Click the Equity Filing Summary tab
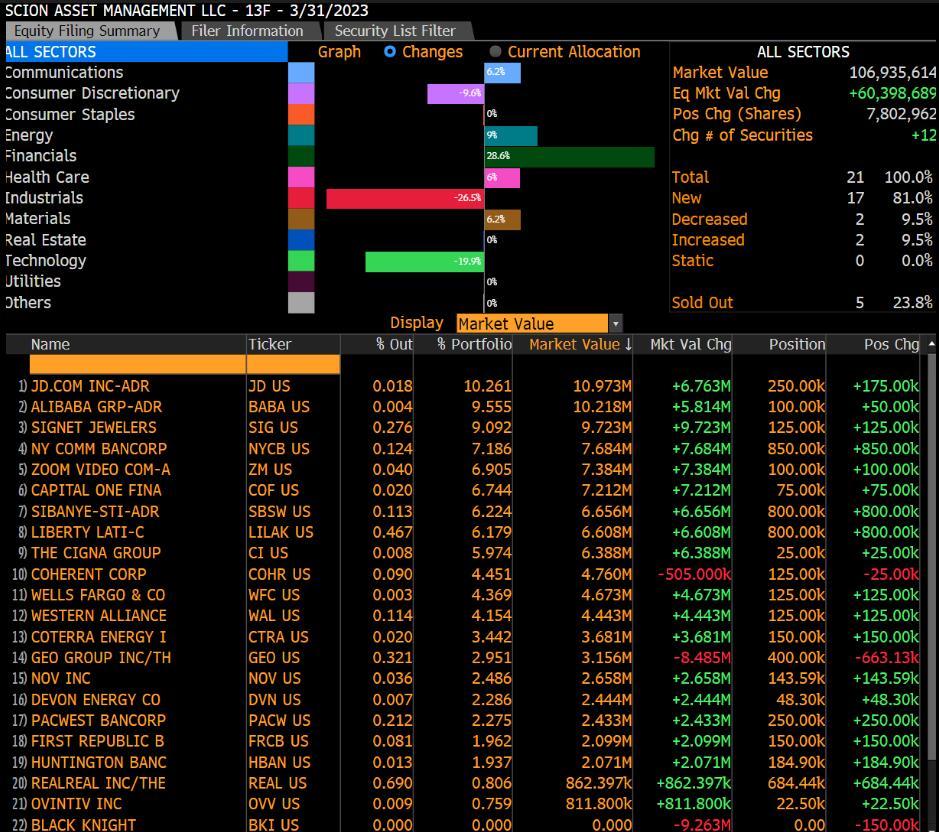The height and width of the screenshot is (832, 939). tap(86, 31)
